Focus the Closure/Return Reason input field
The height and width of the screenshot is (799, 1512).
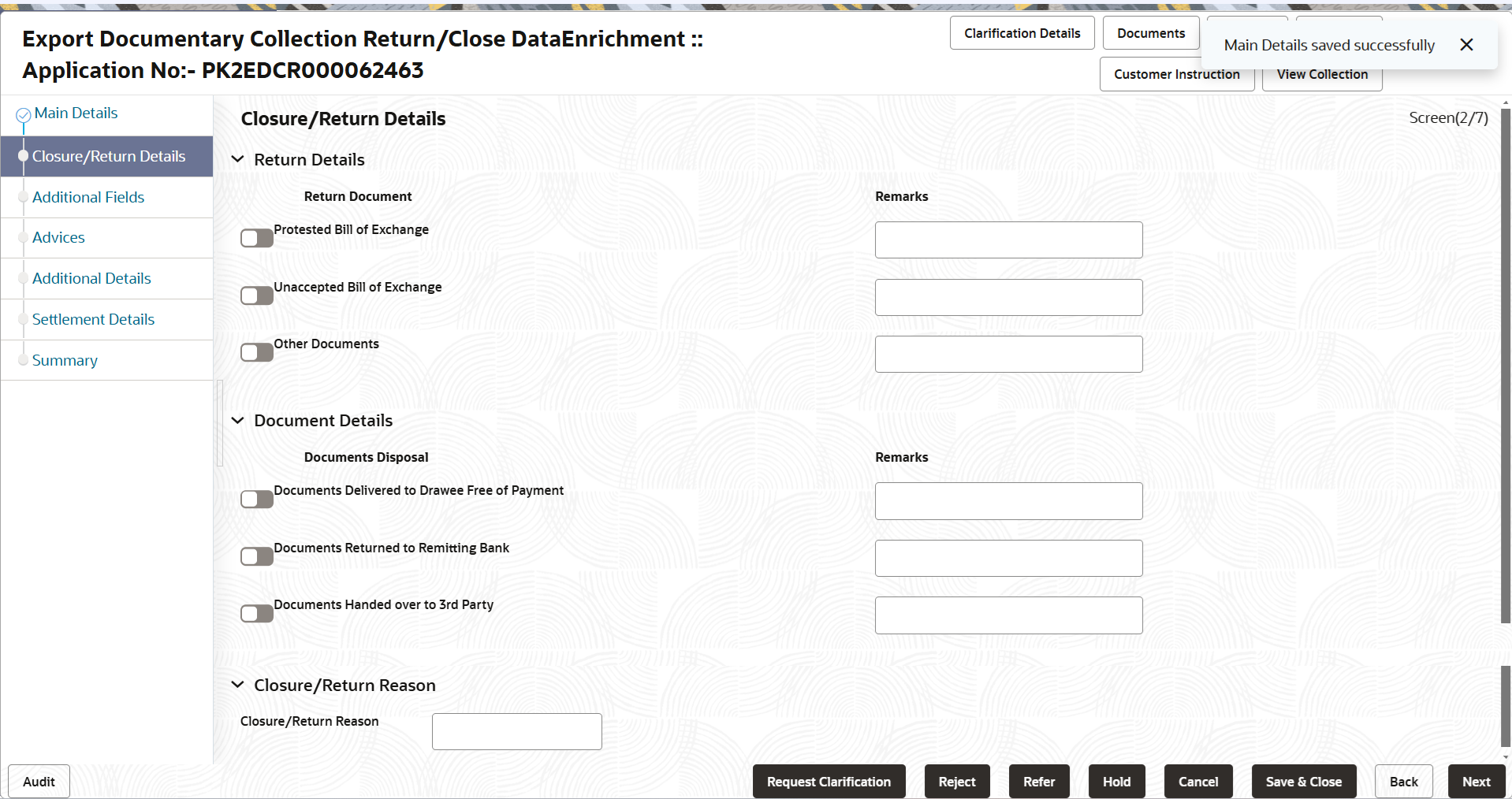click(517, 731)
